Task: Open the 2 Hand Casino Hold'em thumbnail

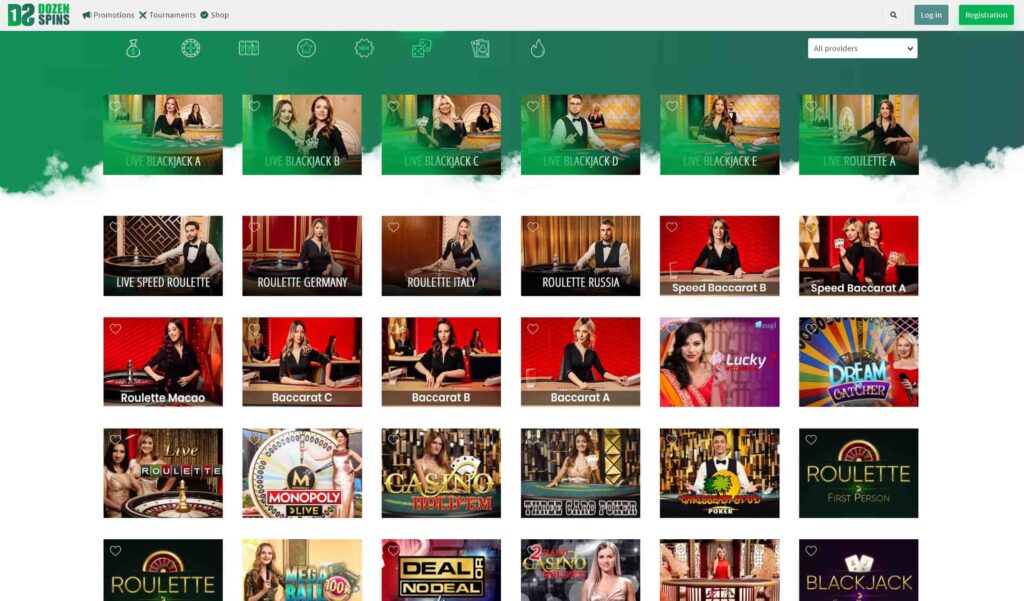Action: 581,570
